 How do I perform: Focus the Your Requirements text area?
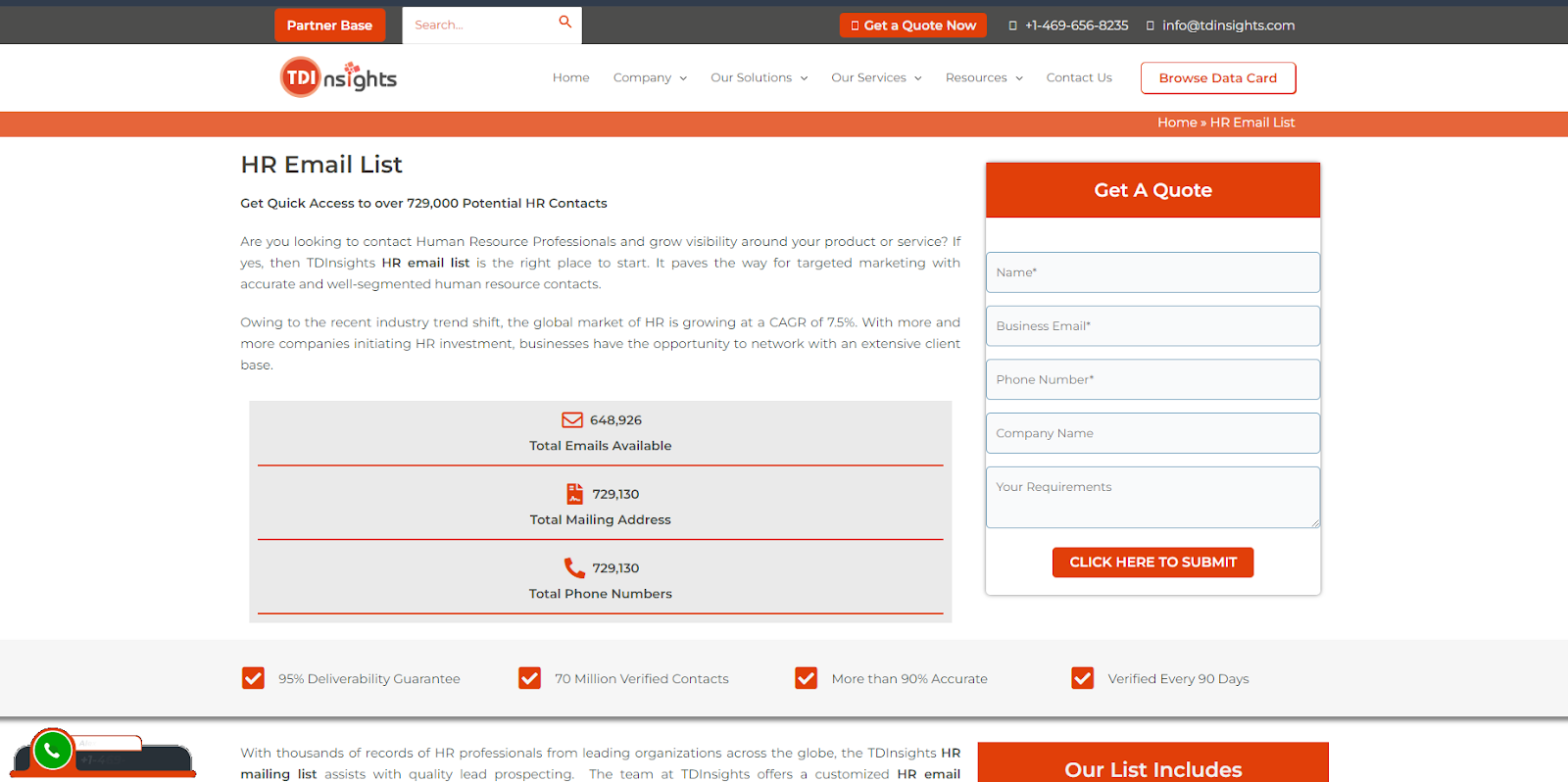pos(1152,498)
